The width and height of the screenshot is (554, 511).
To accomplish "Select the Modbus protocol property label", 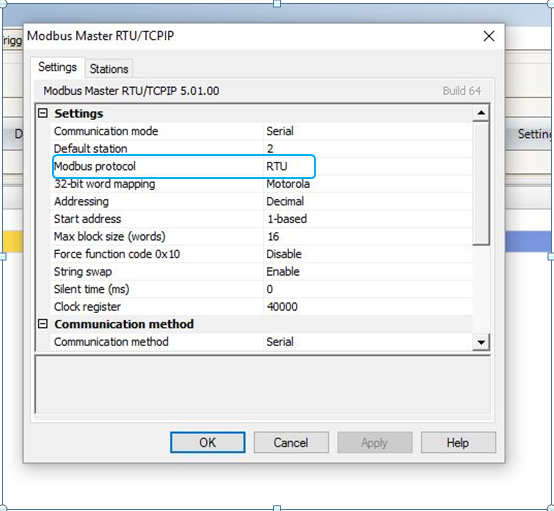I will click(x=95, y=166).
